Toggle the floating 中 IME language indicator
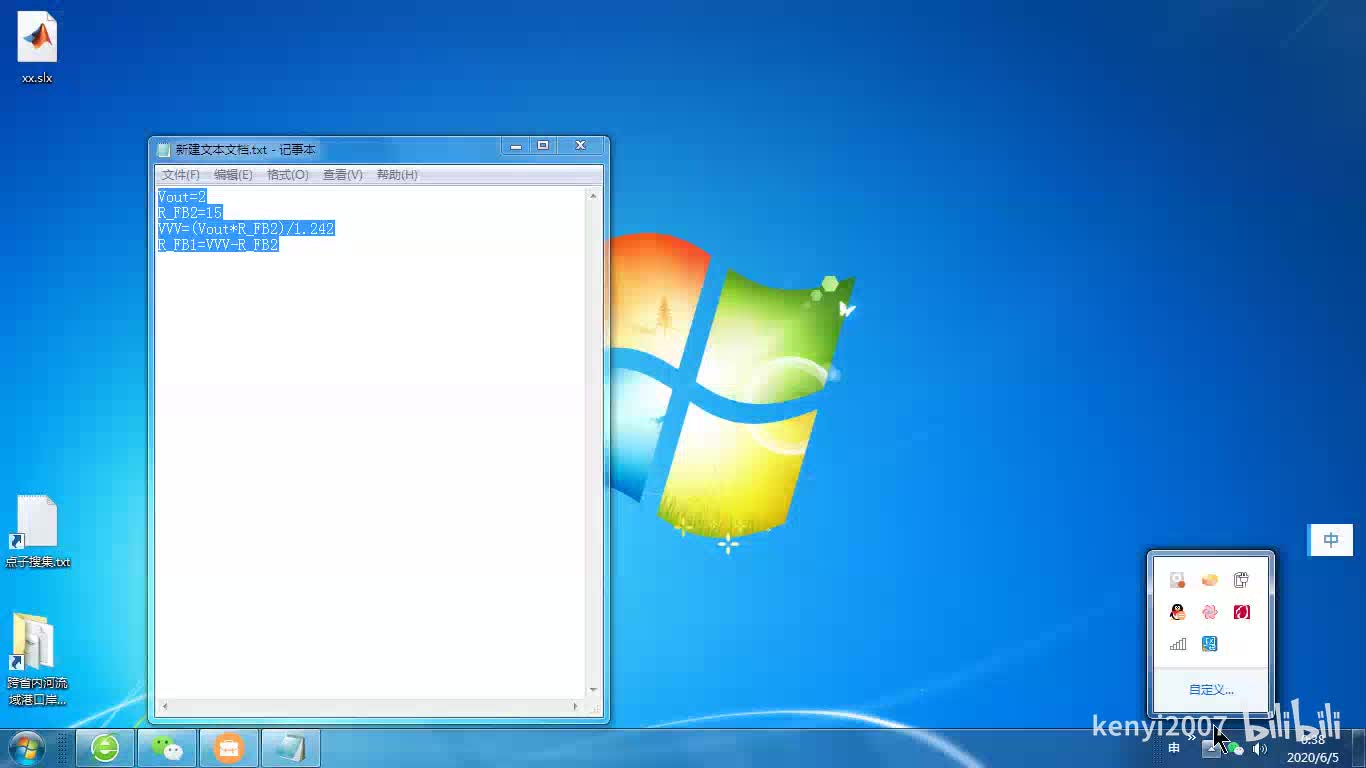This screenshot has height=768, width=1366. pos(1331,540)
